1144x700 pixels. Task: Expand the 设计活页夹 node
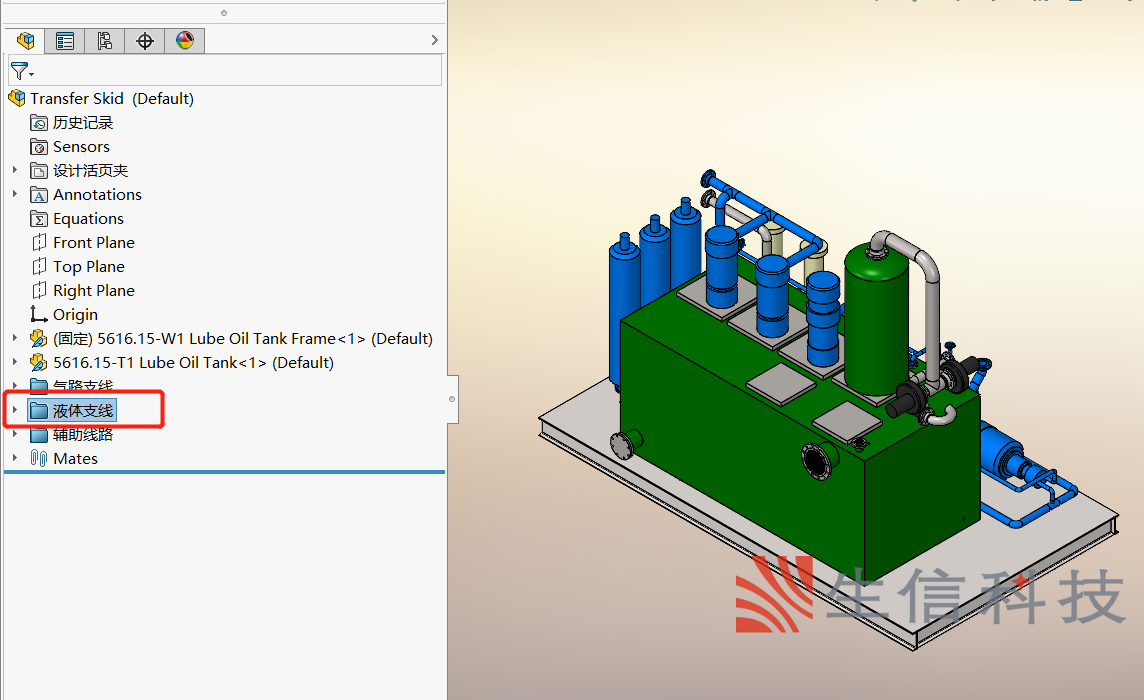(x=15, y=170)
